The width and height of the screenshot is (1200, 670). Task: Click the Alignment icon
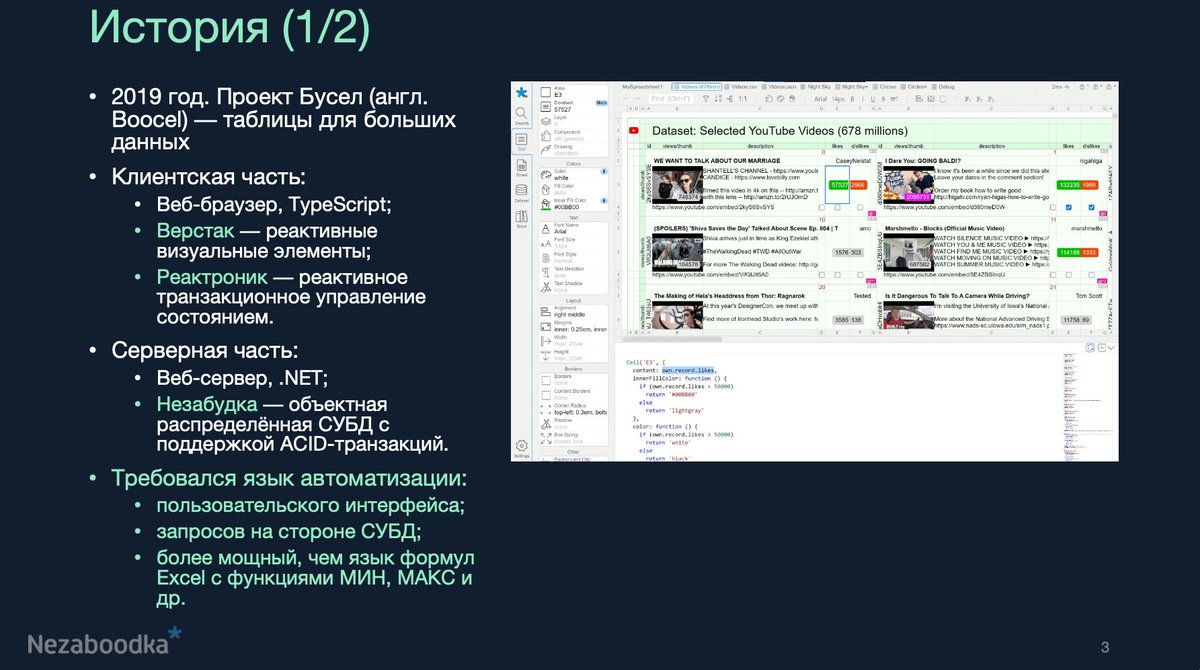click(546, 311)
